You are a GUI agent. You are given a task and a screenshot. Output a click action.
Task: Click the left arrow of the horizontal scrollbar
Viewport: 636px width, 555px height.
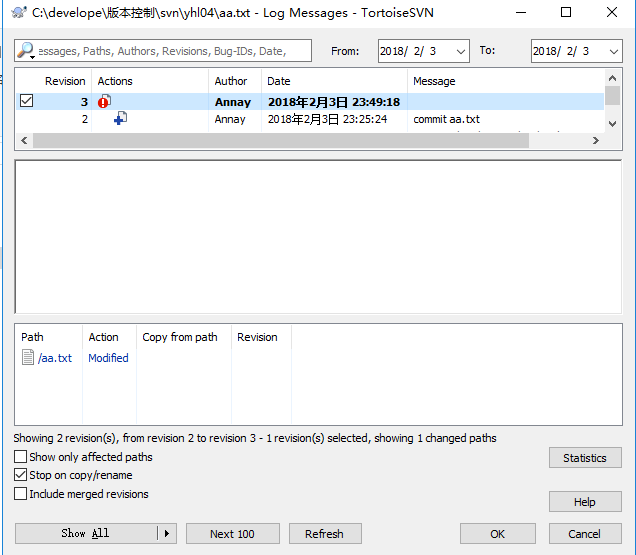pos(24,141)
